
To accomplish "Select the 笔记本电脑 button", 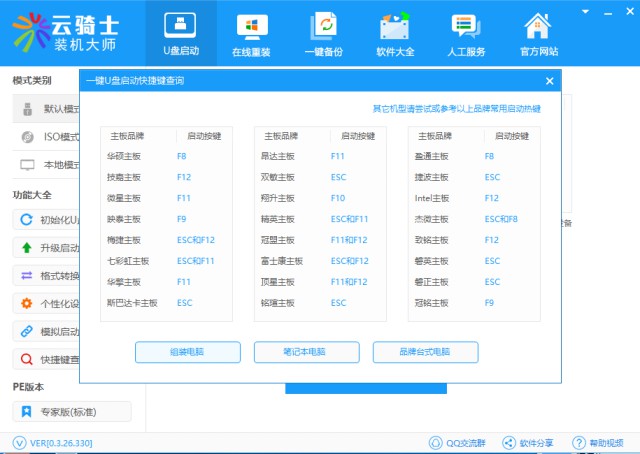I will pos(307,352).
